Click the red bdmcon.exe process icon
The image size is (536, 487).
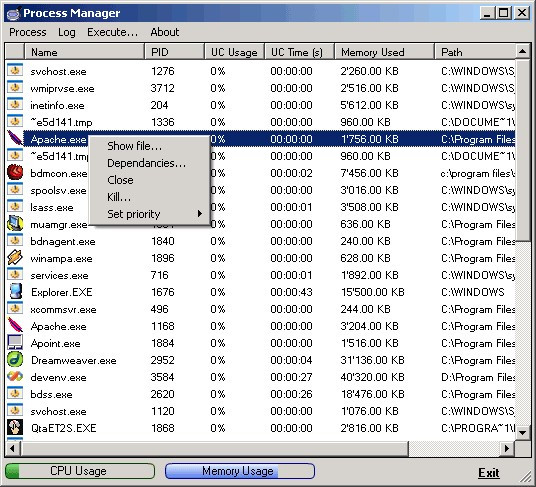coord(15,172)
